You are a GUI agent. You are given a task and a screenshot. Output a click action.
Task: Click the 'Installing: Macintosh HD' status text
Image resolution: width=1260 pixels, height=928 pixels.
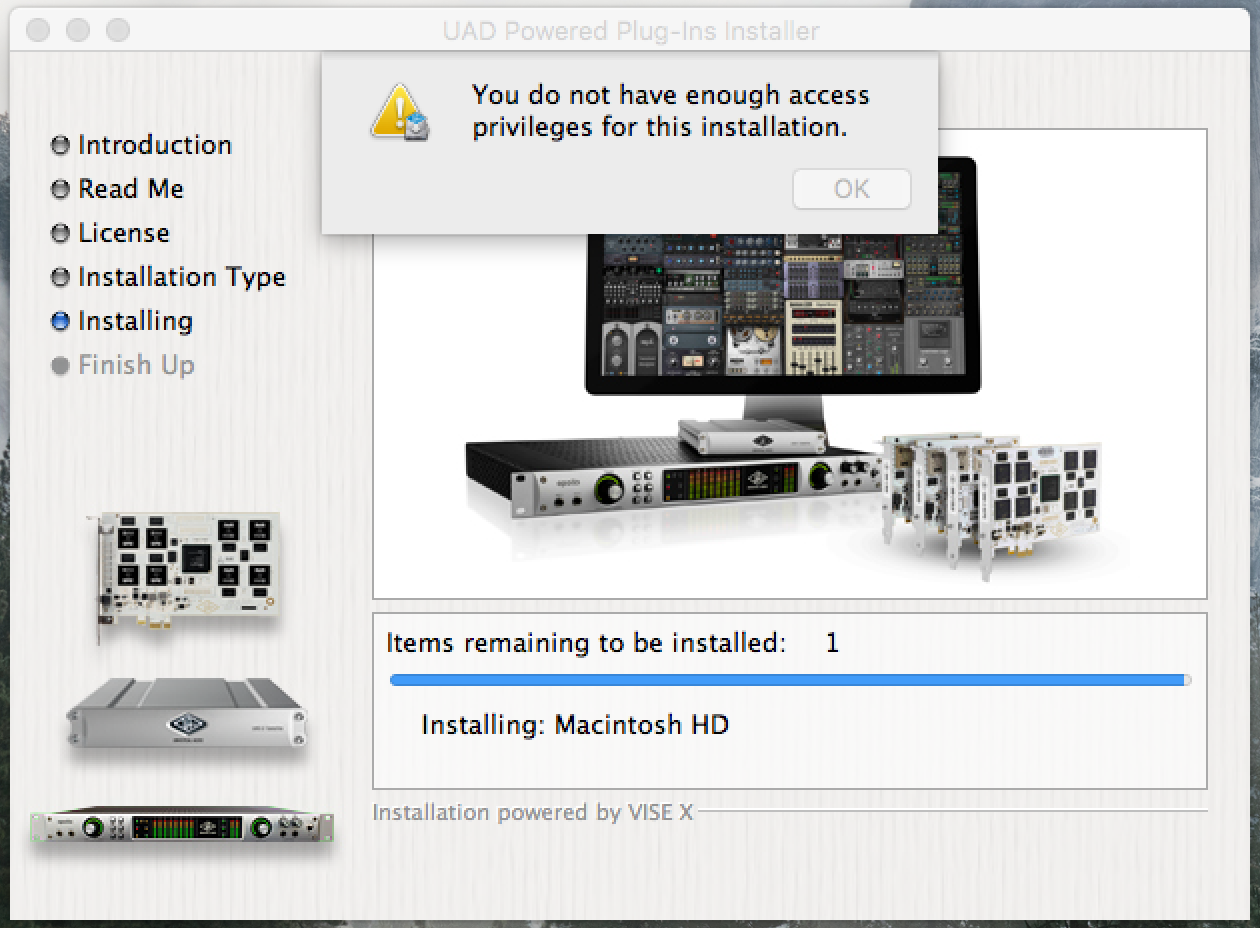(575, 724)
